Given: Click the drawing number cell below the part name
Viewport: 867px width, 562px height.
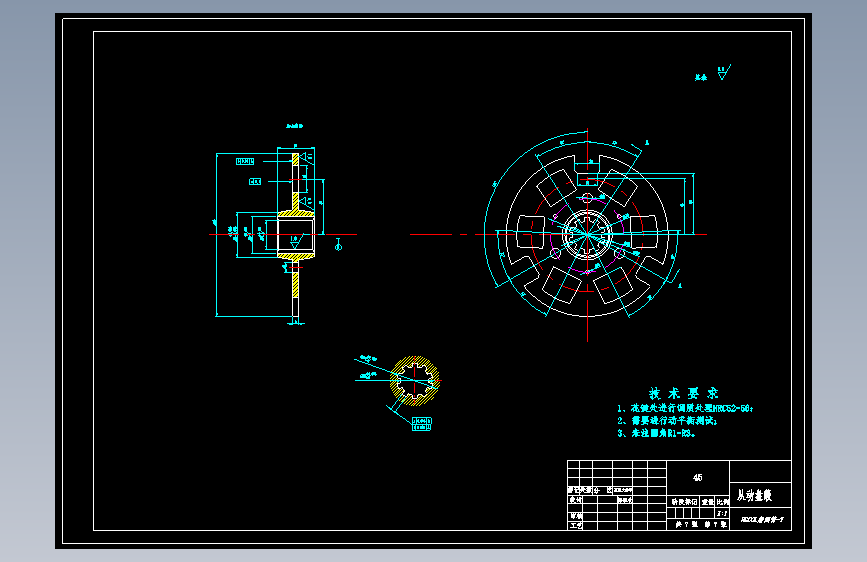Looking at the screenshot, I should point(762,520).
